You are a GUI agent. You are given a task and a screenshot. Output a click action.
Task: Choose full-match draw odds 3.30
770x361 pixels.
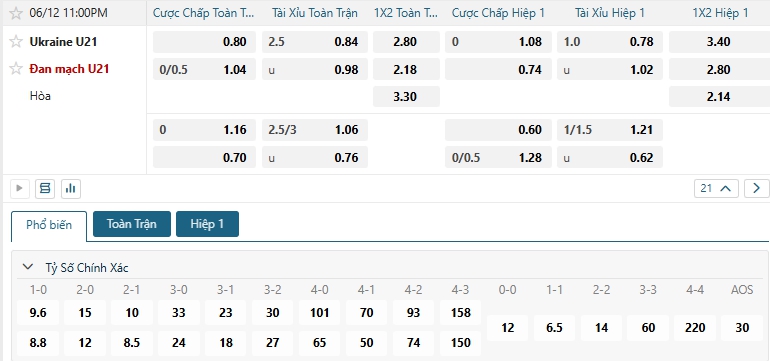pyautogui.click(x=406, y=96)
